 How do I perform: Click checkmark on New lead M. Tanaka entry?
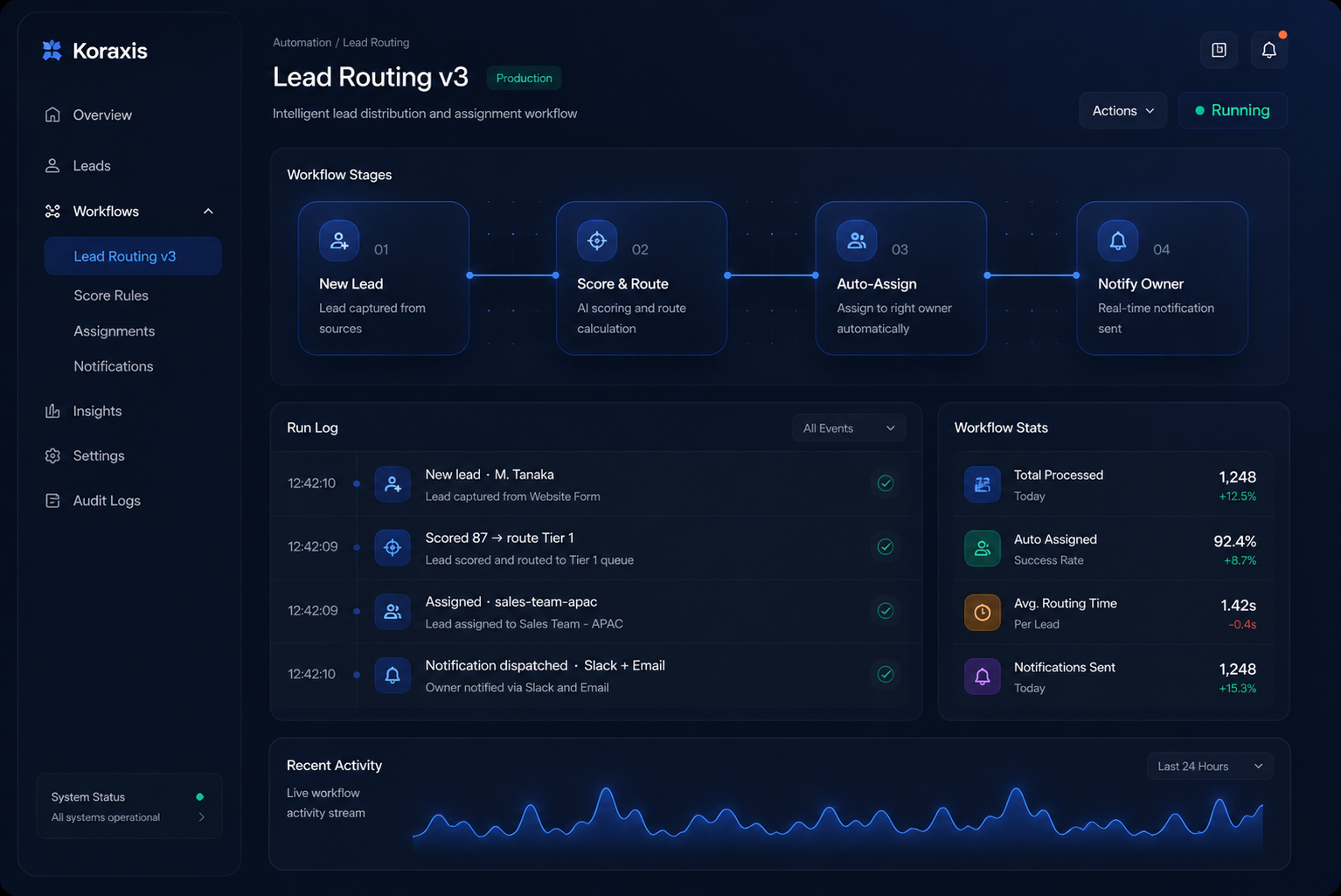[885, 483]
